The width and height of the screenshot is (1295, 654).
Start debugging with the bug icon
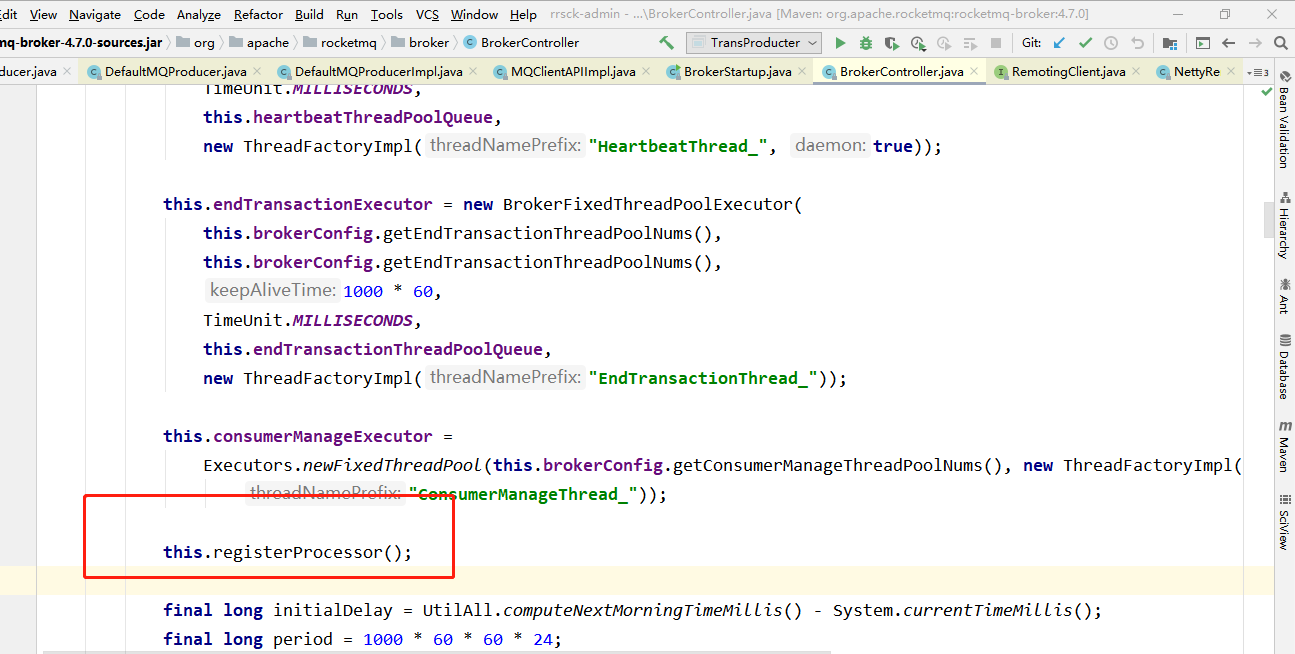point(866,43)
